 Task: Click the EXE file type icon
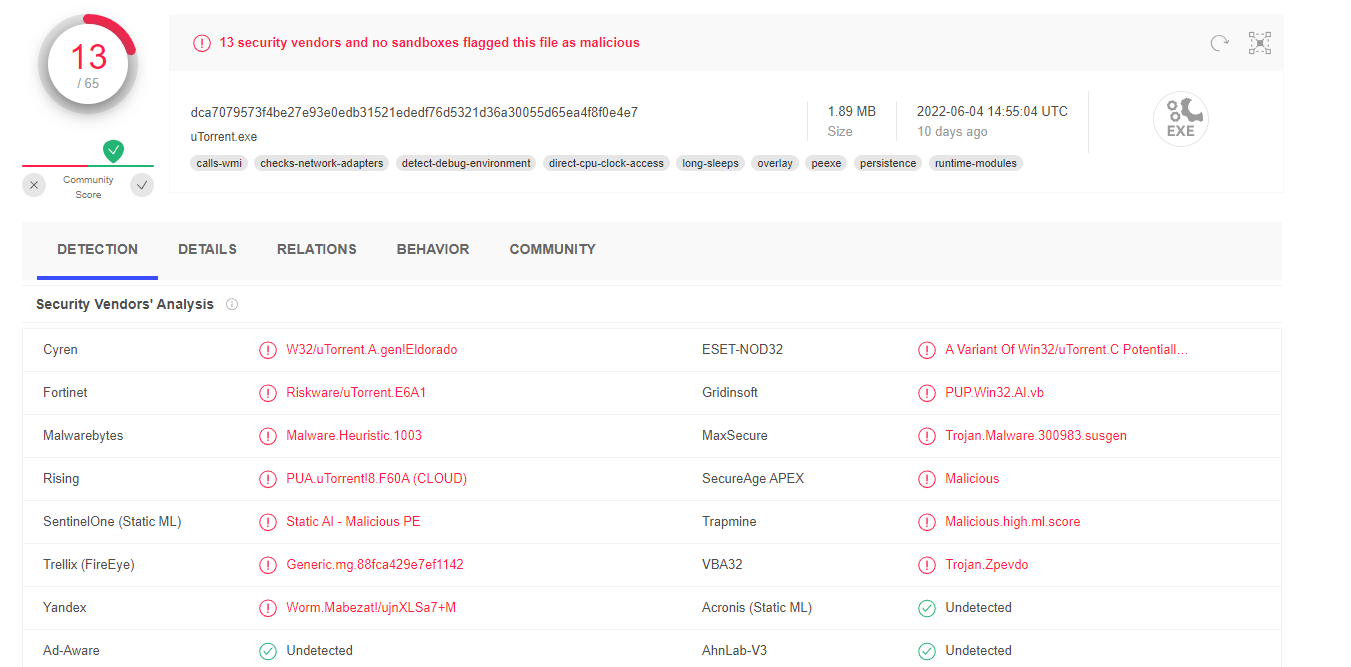pos(1180,119)
